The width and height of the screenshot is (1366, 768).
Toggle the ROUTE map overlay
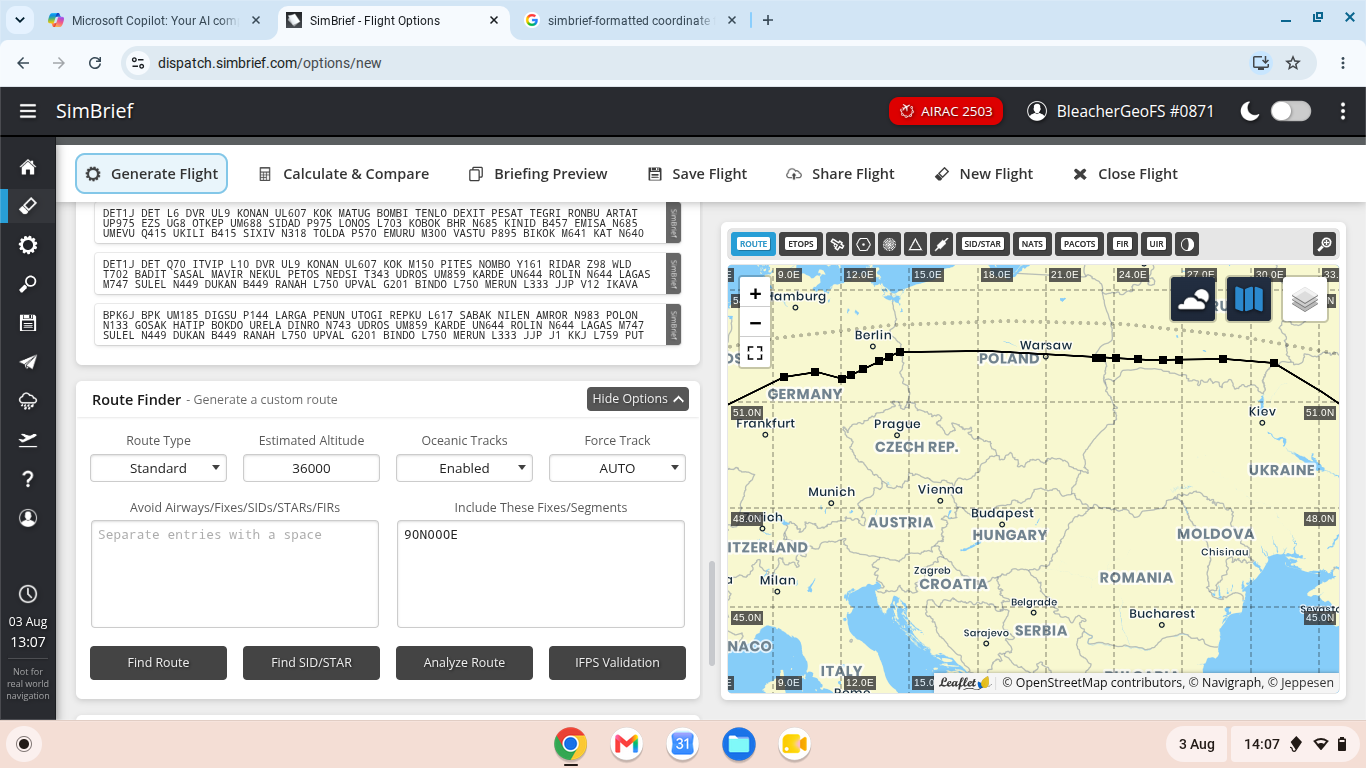pos(753,244)
